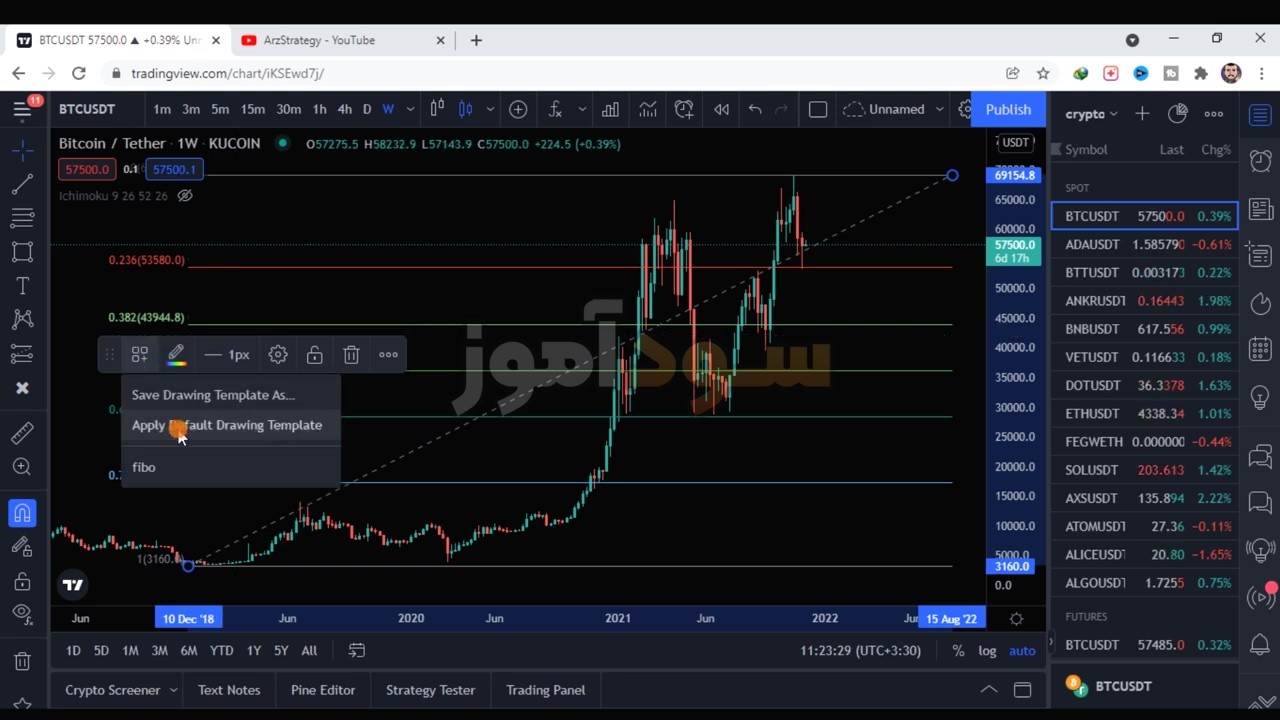Select the zoom in tool
The image size is (1280, 720).
[22, 467]
